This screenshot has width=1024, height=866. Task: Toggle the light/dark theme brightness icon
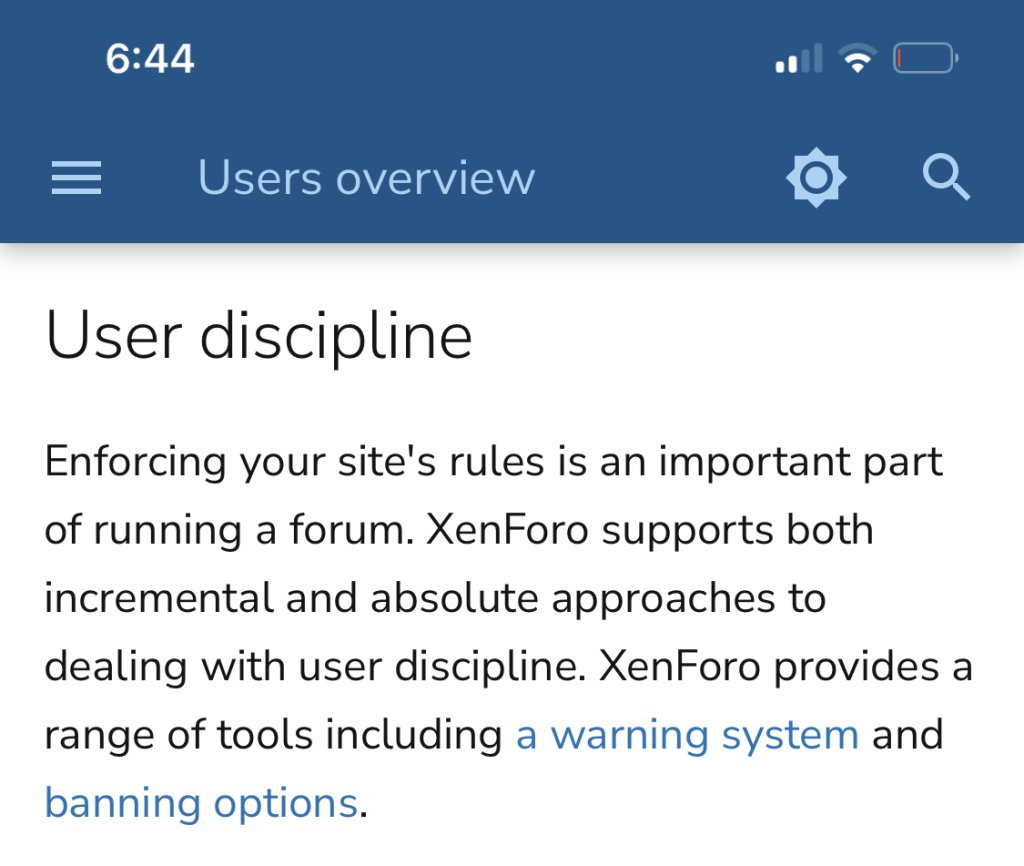tap(816, 179)
